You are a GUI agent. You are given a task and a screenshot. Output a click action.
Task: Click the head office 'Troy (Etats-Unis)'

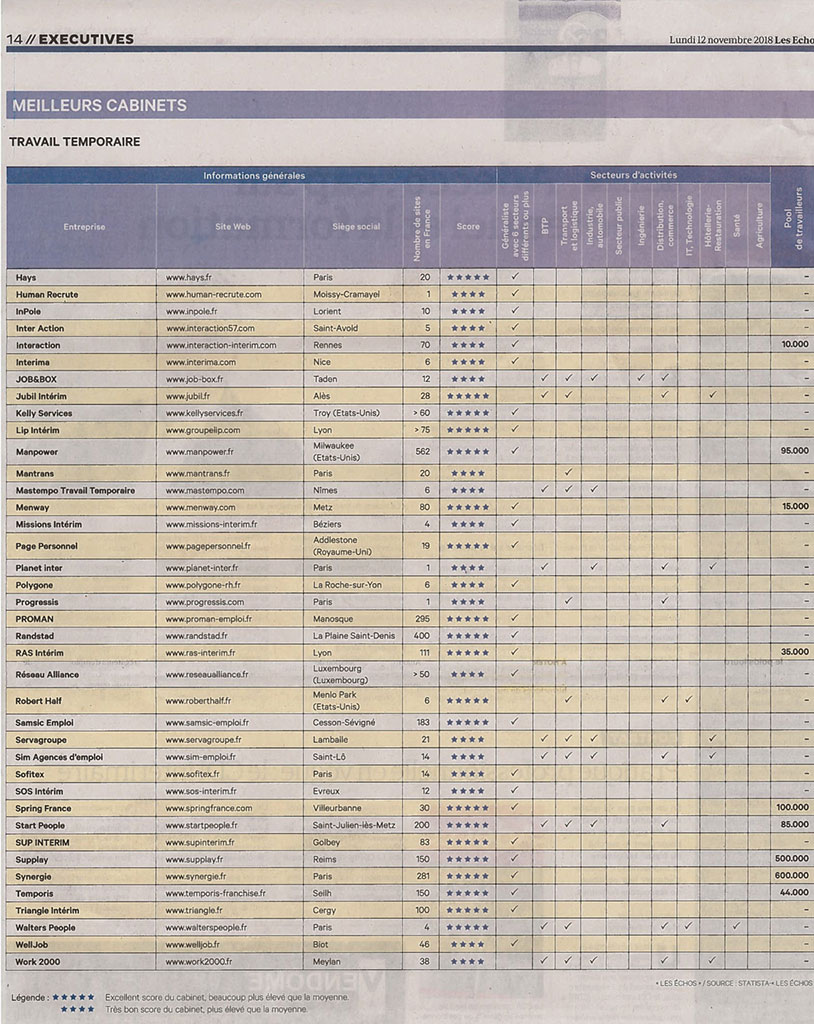[x=346, y=413]
